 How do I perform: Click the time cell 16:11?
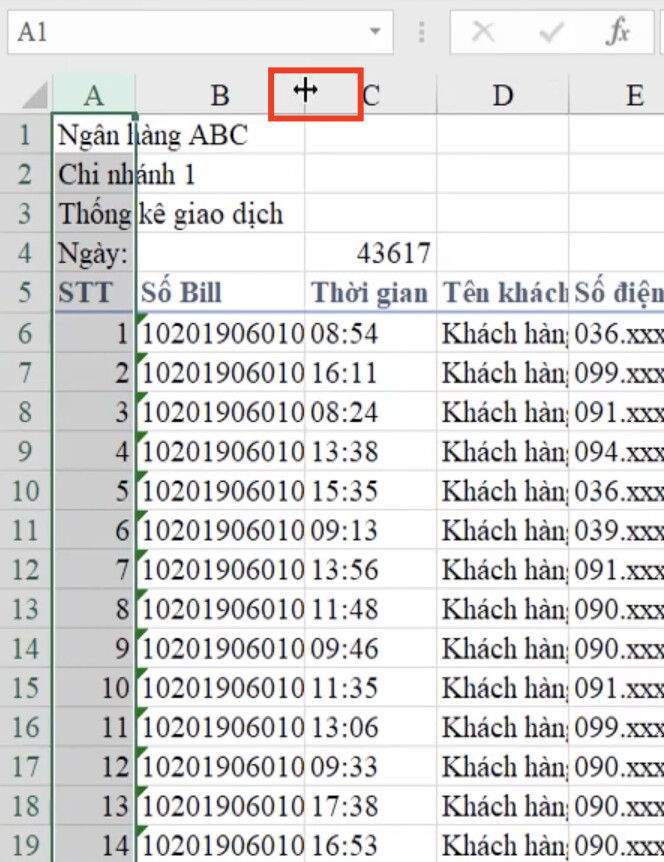[371, 373]
